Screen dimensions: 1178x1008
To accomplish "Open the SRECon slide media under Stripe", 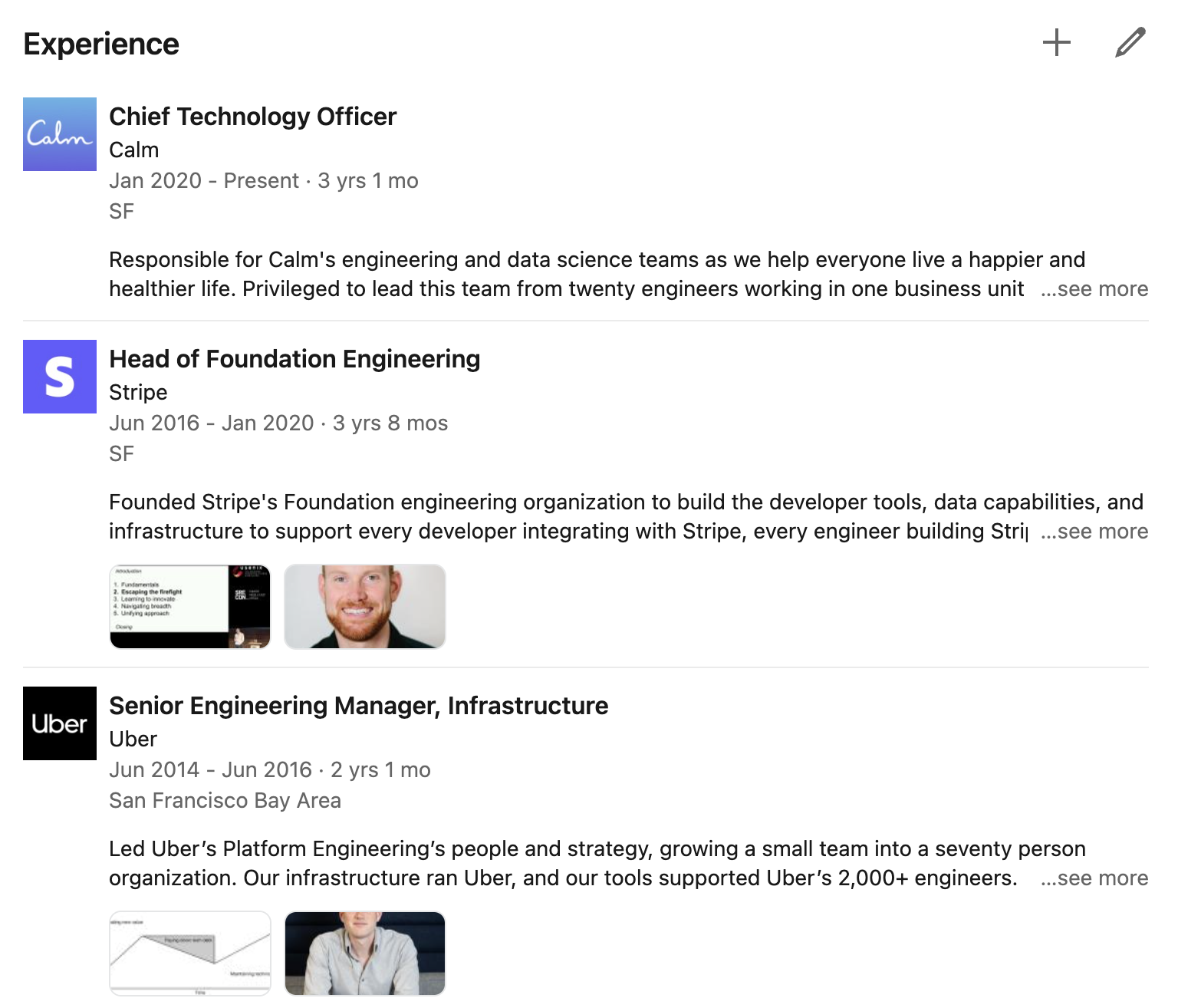I will [x=189, y=606].
